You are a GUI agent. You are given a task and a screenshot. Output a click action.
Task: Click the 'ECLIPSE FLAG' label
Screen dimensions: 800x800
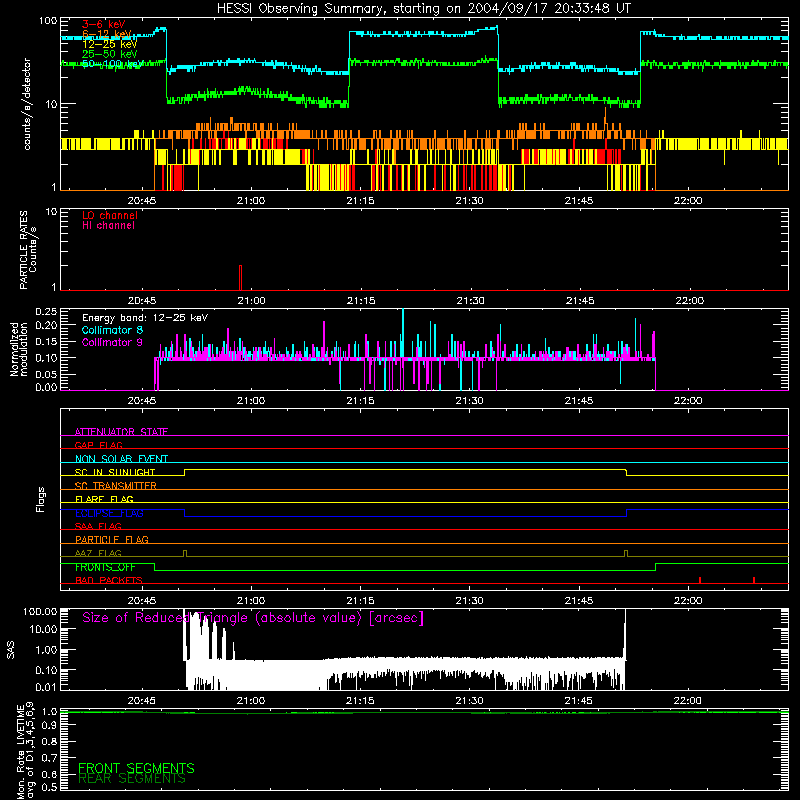109,513
